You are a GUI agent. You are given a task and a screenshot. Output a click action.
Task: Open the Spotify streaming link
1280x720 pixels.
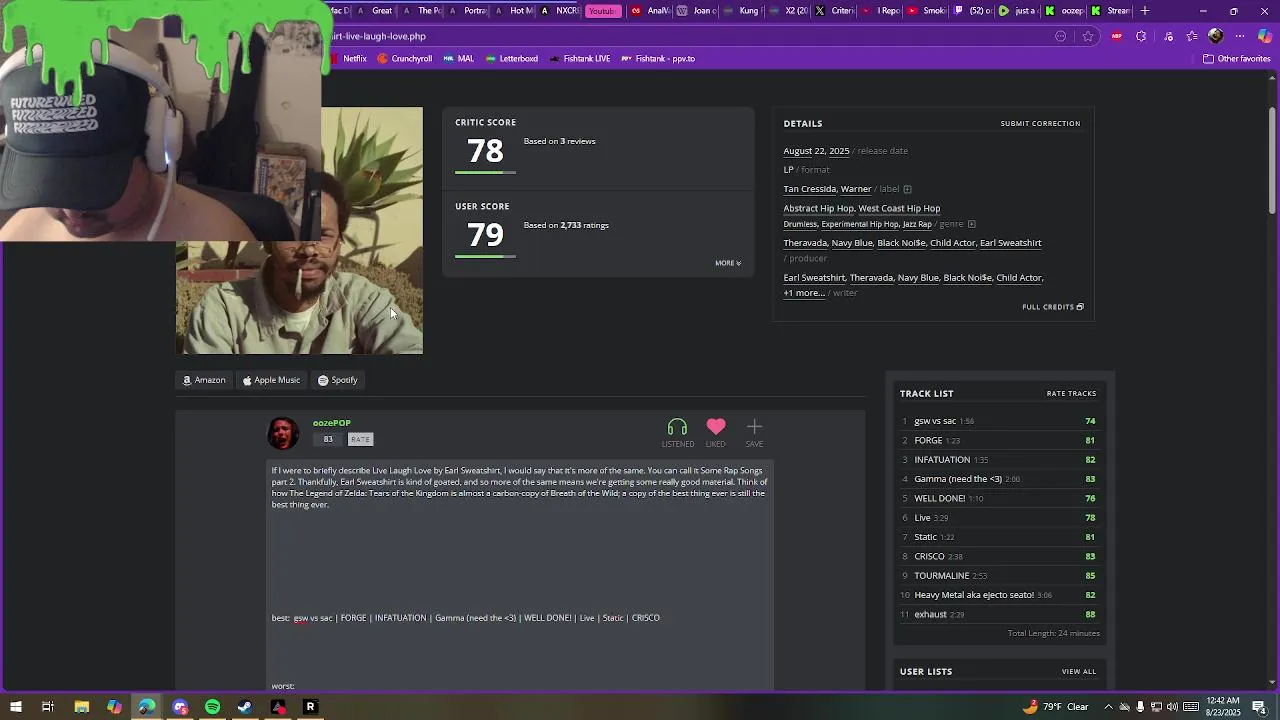point(338,380)
